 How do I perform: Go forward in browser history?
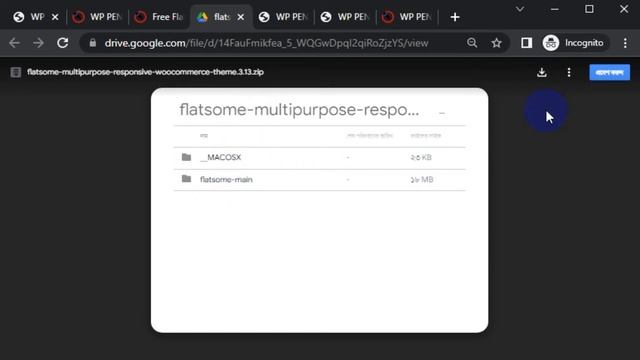point(38,43)
